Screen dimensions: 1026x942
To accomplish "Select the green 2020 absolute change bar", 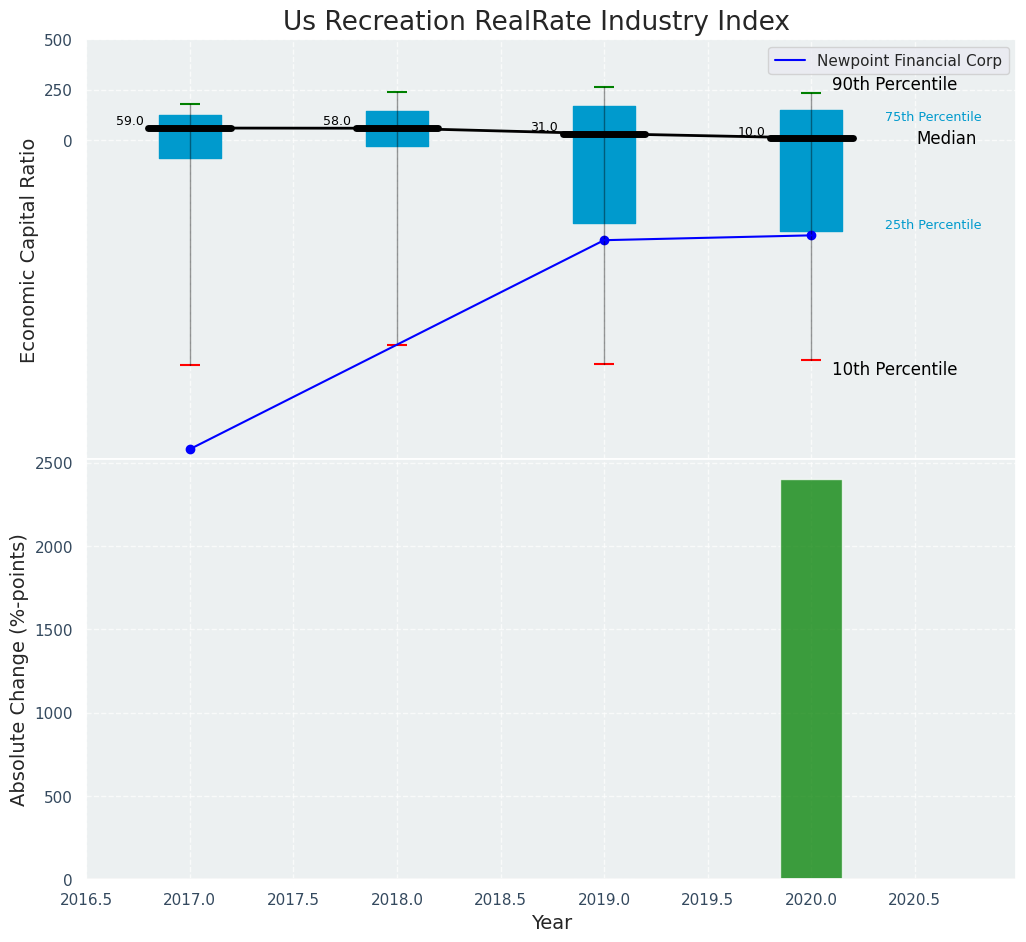I will [811, 680].
